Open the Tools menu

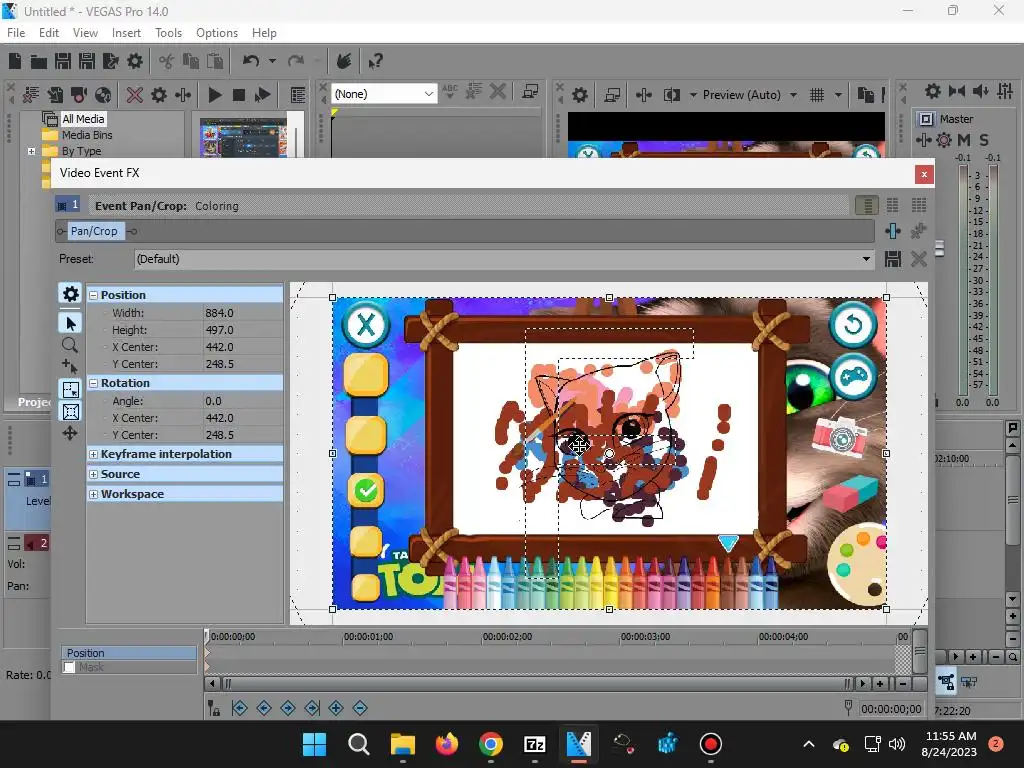(x=168, y=33)
